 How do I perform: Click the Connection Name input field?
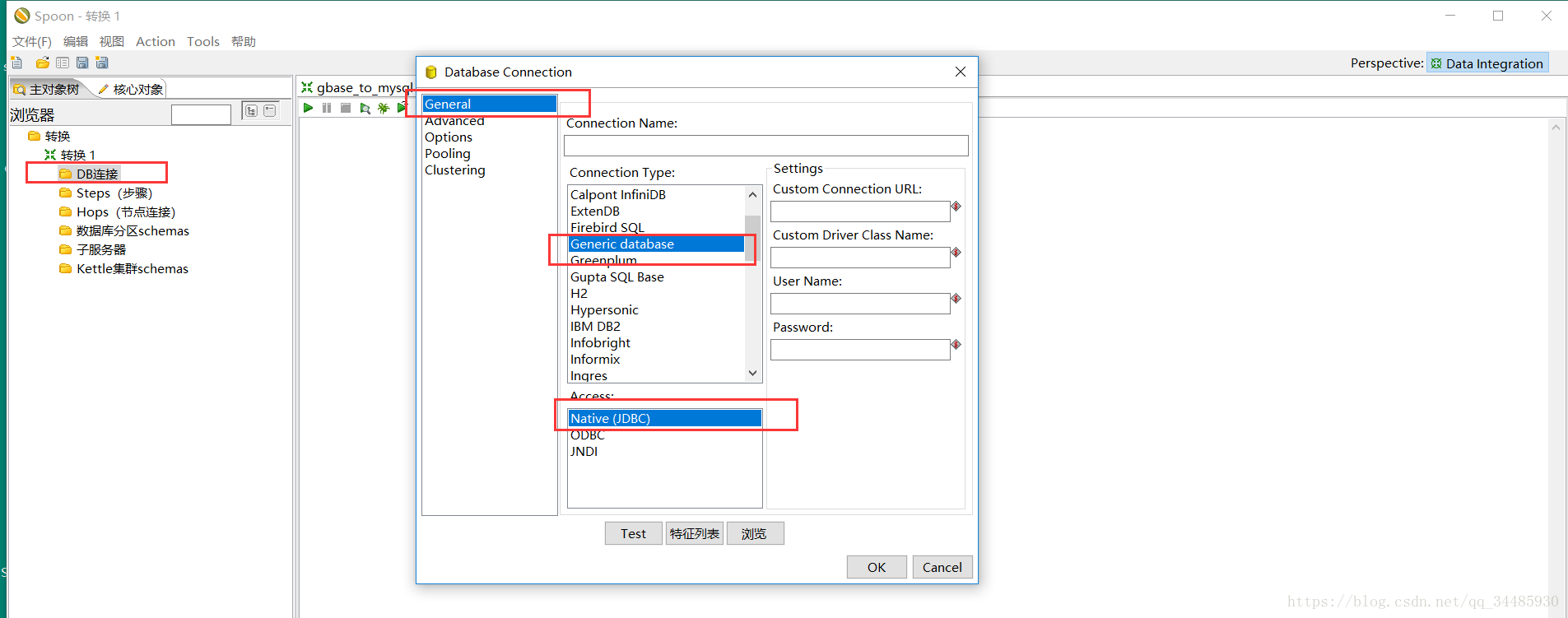tap(766, 146)
